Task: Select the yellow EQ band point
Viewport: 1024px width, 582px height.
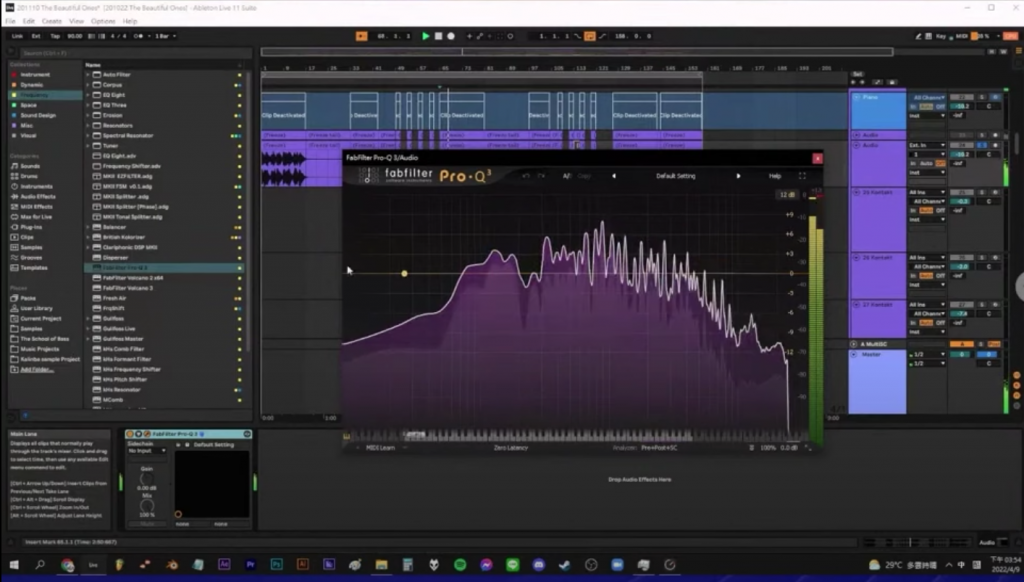Action: pos(404,273)
